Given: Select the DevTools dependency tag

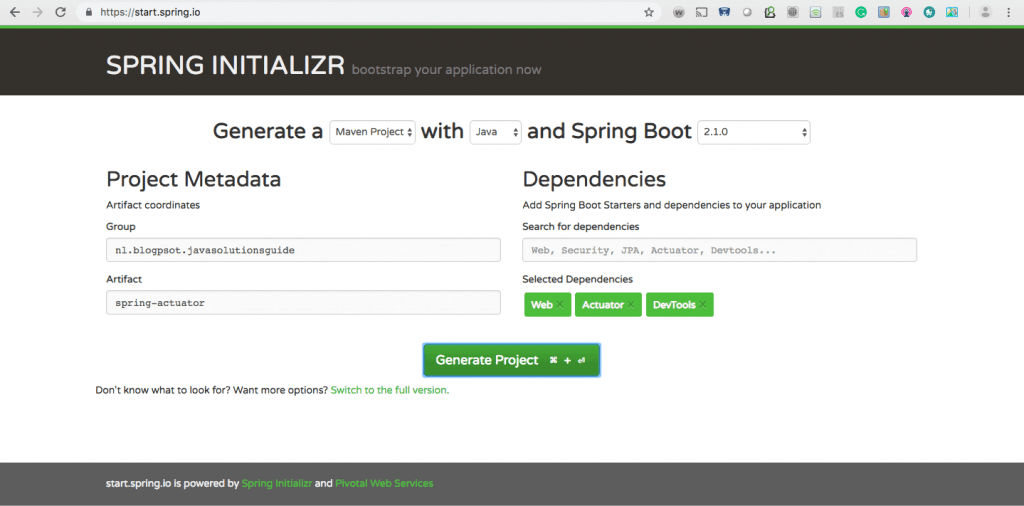Looking at the screenshot, I should tap(680, 305).
